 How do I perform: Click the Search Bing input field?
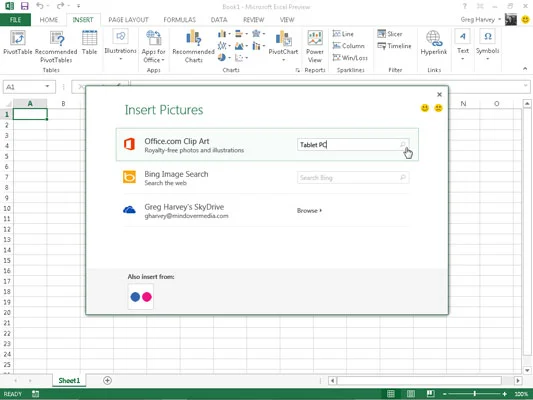[353, 178]
